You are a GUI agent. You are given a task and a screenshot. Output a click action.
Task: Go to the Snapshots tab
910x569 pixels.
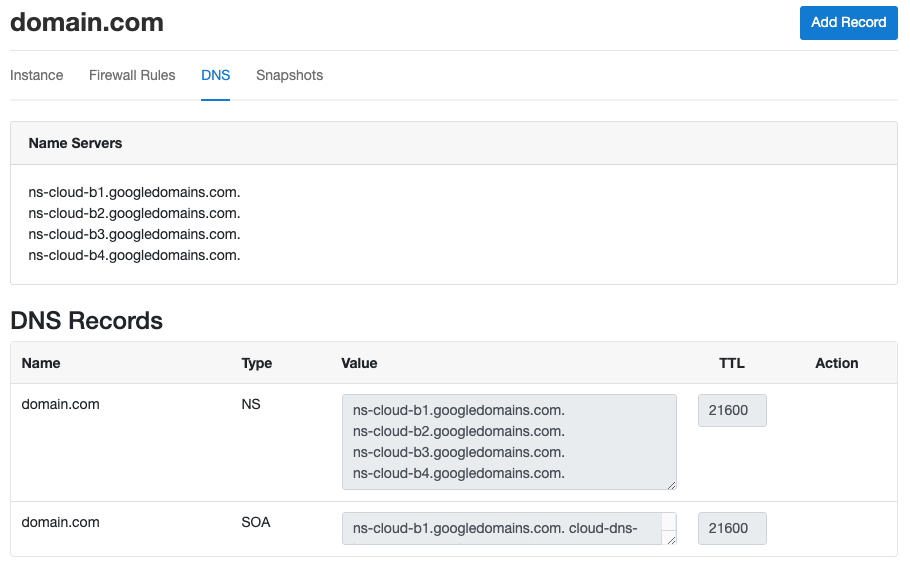point(290,75)
